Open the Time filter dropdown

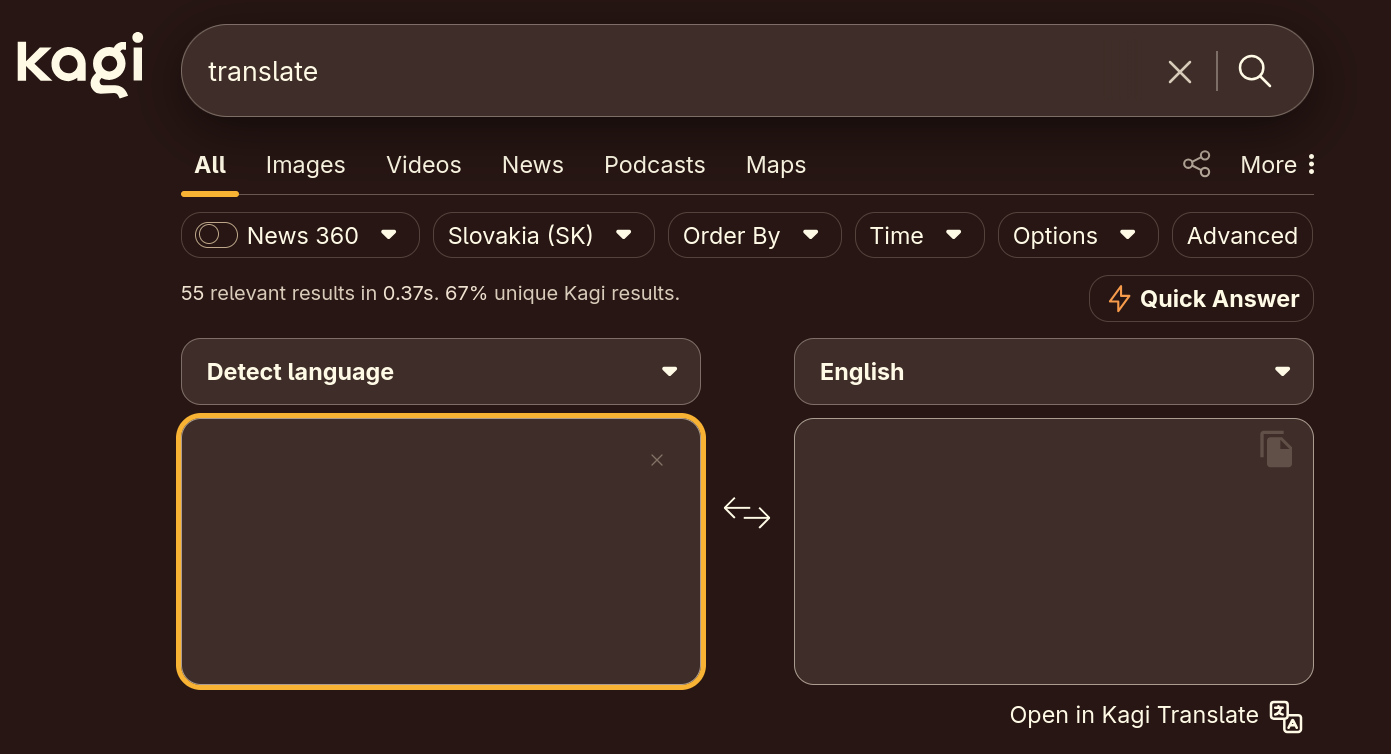tap(920, 235)
